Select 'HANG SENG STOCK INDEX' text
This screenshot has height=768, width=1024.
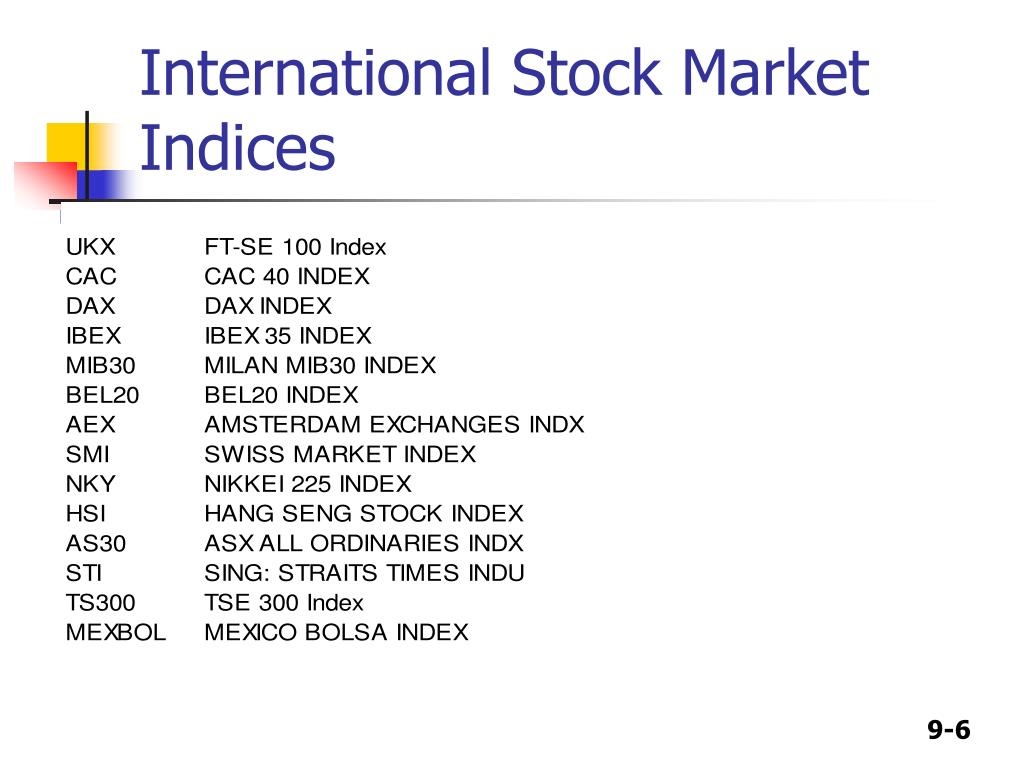pos(364,513)
